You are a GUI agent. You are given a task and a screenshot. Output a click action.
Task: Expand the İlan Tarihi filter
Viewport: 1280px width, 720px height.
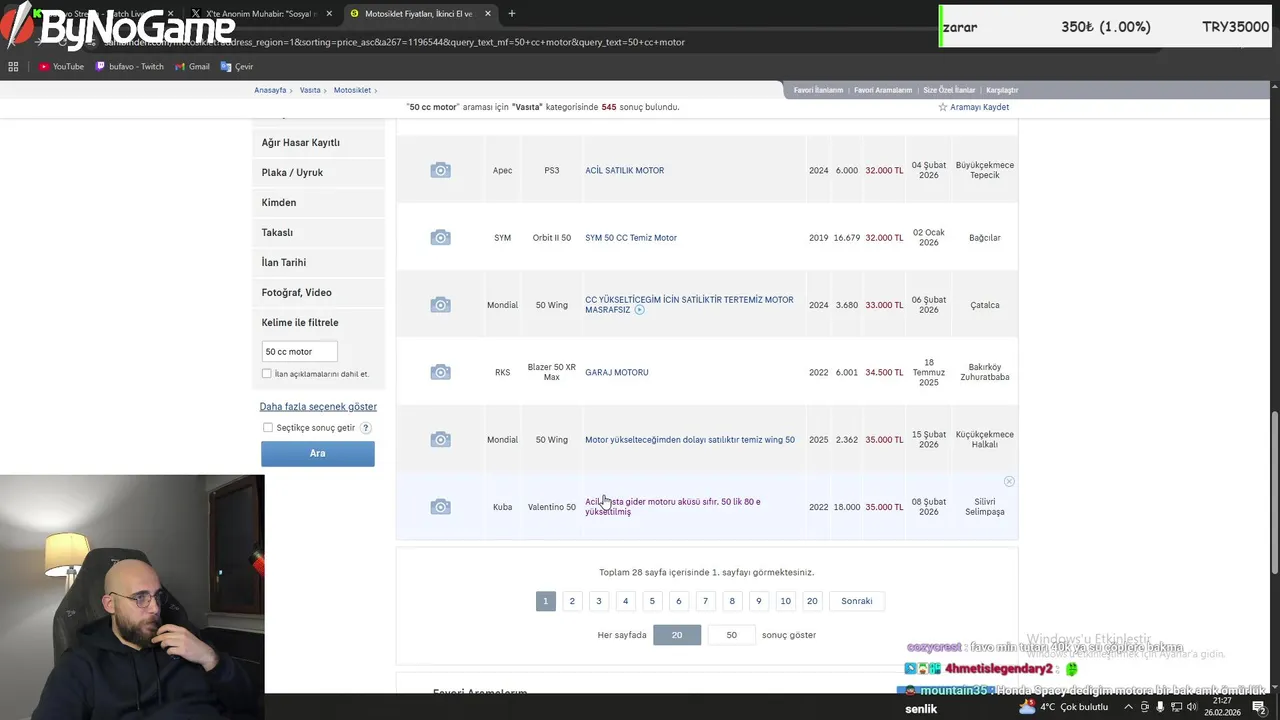coord(318,263)
